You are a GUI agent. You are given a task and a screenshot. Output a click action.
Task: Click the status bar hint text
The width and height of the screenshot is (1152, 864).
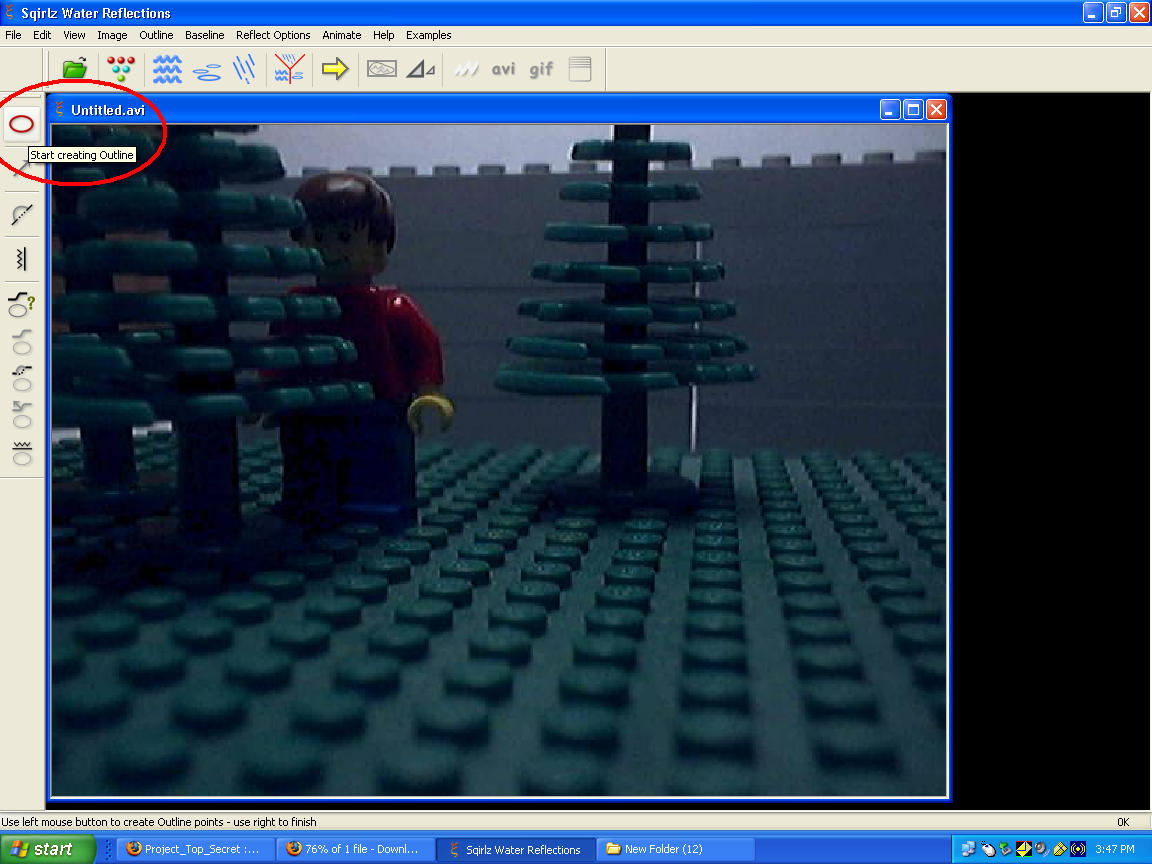click(x=159, y=822)
